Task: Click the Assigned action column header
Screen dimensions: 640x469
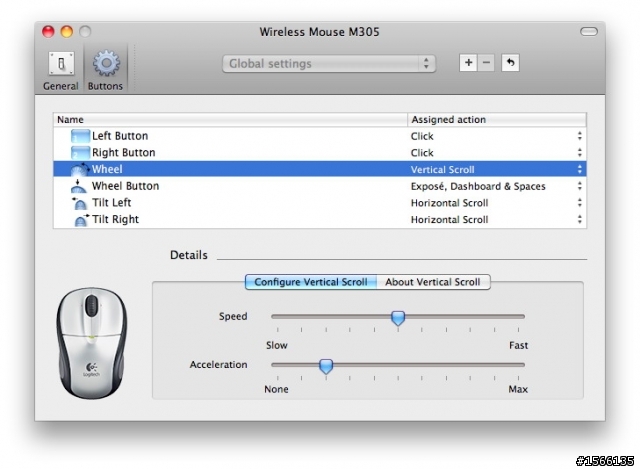Action: [x=497, y=120]
